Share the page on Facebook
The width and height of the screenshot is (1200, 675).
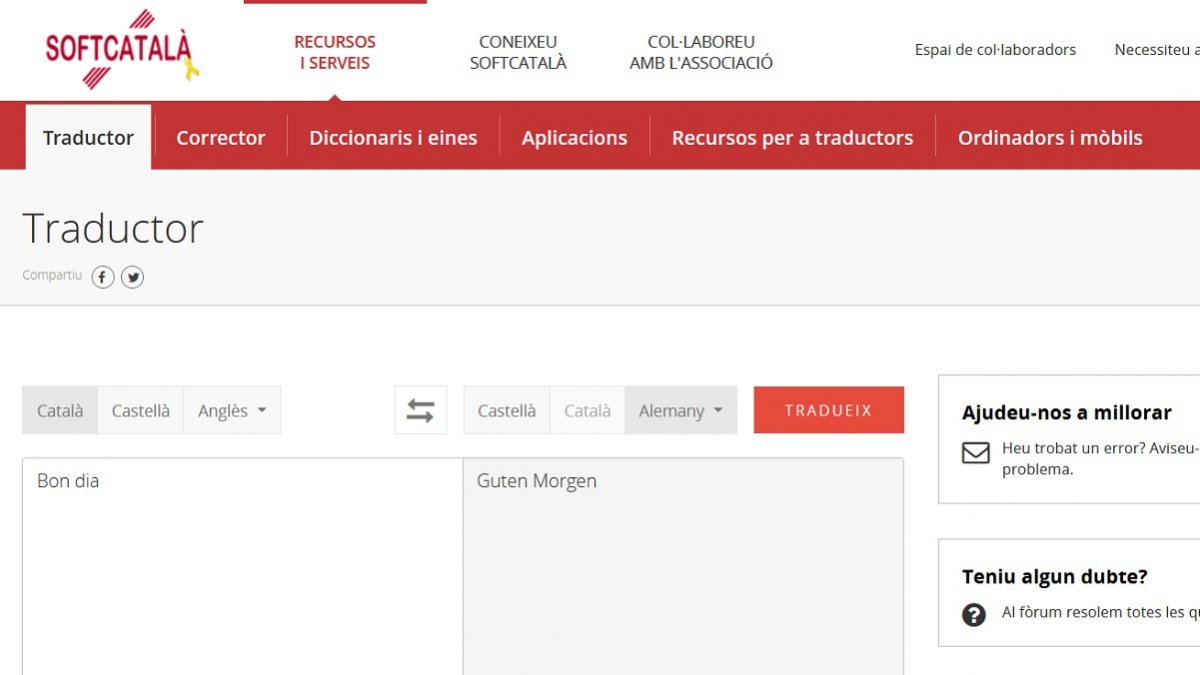tap(102, 276)
